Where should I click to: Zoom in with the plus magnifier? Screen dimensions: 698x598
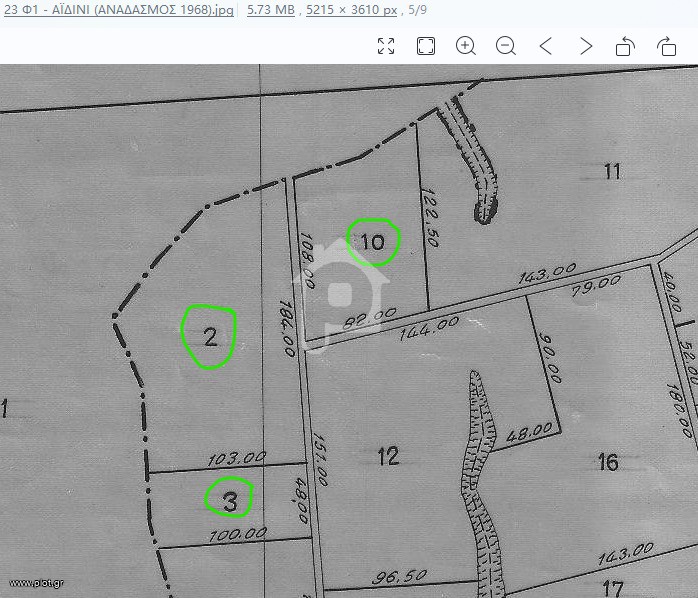pos(466,46)
